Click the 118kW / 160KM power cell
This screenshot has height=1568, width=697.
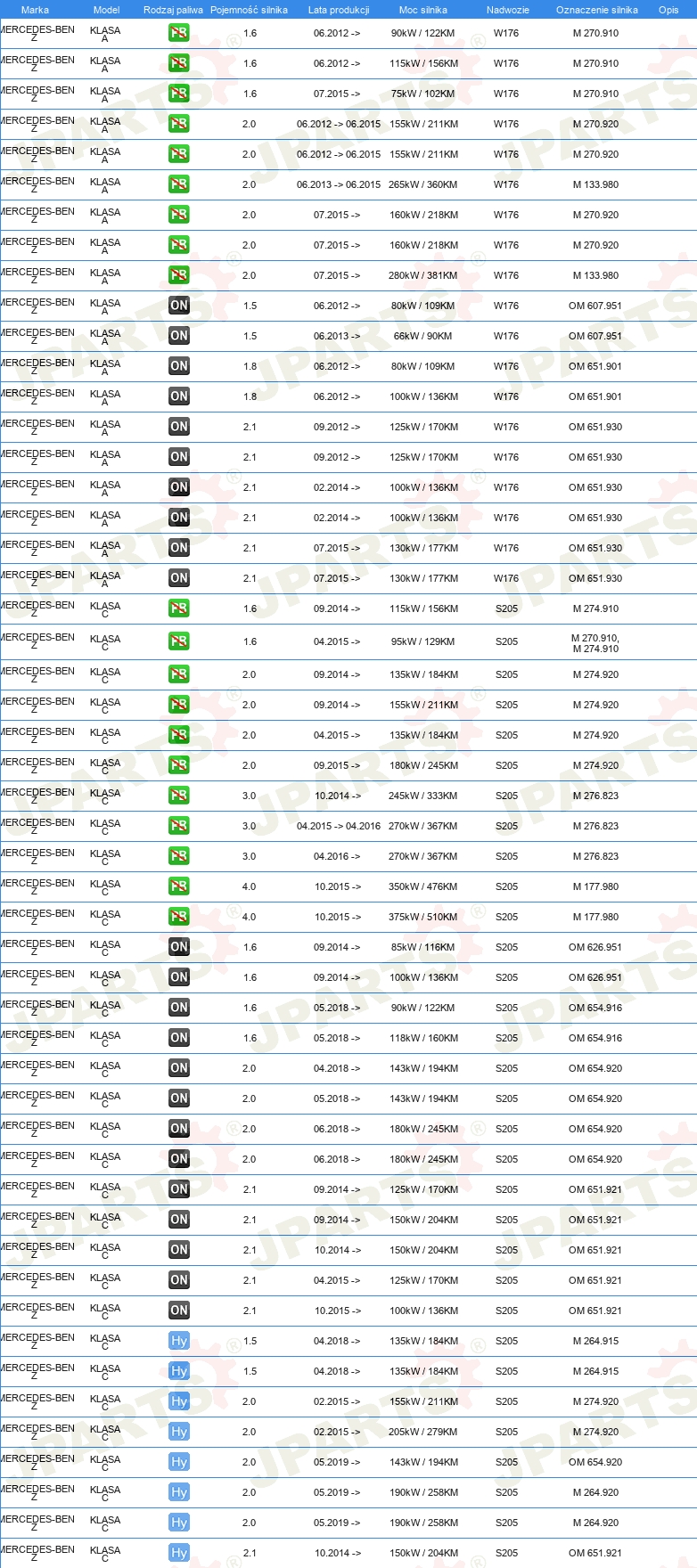422,1038
